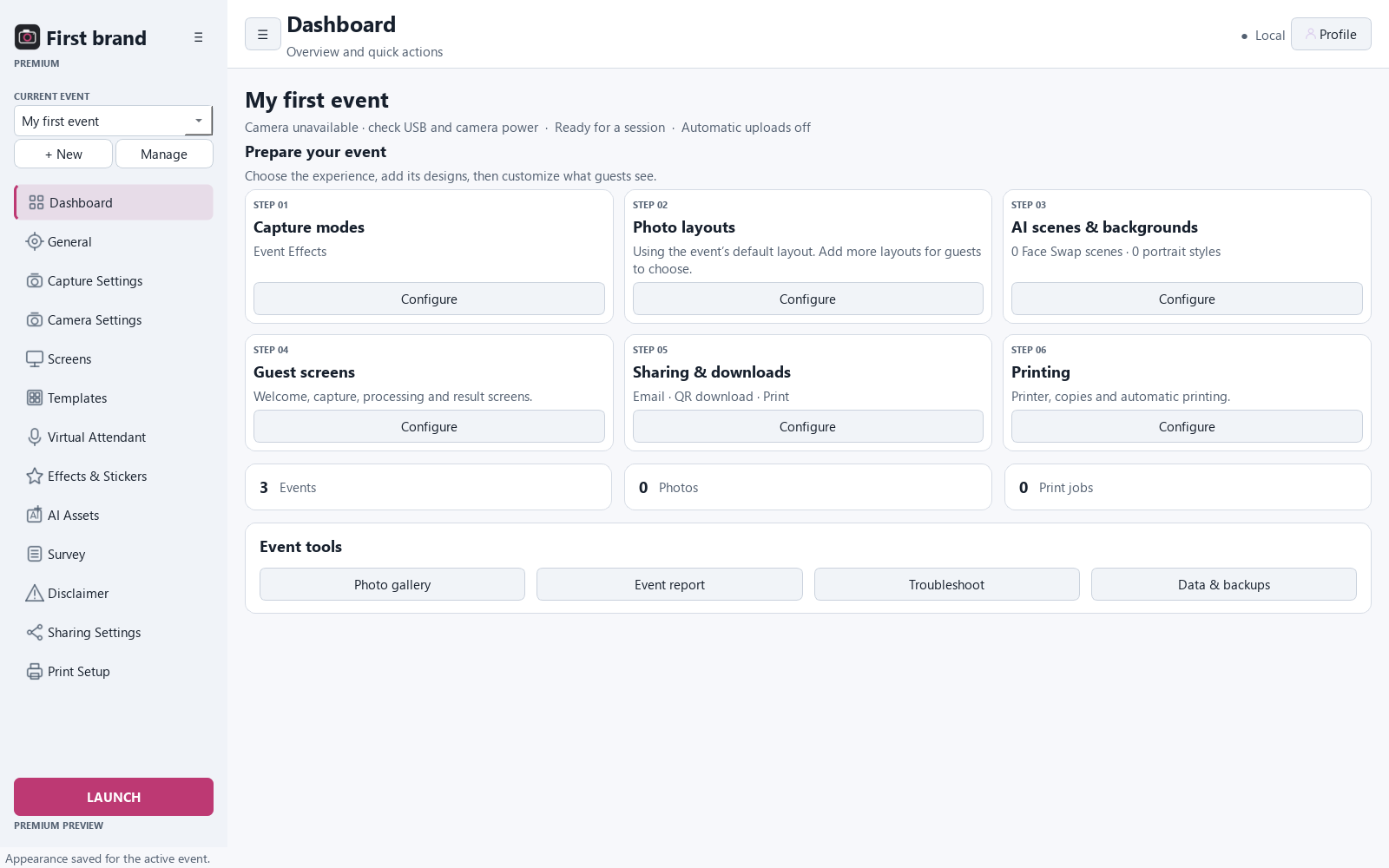
Task: Open the My first event dropdown
Action: coord(113,121)
